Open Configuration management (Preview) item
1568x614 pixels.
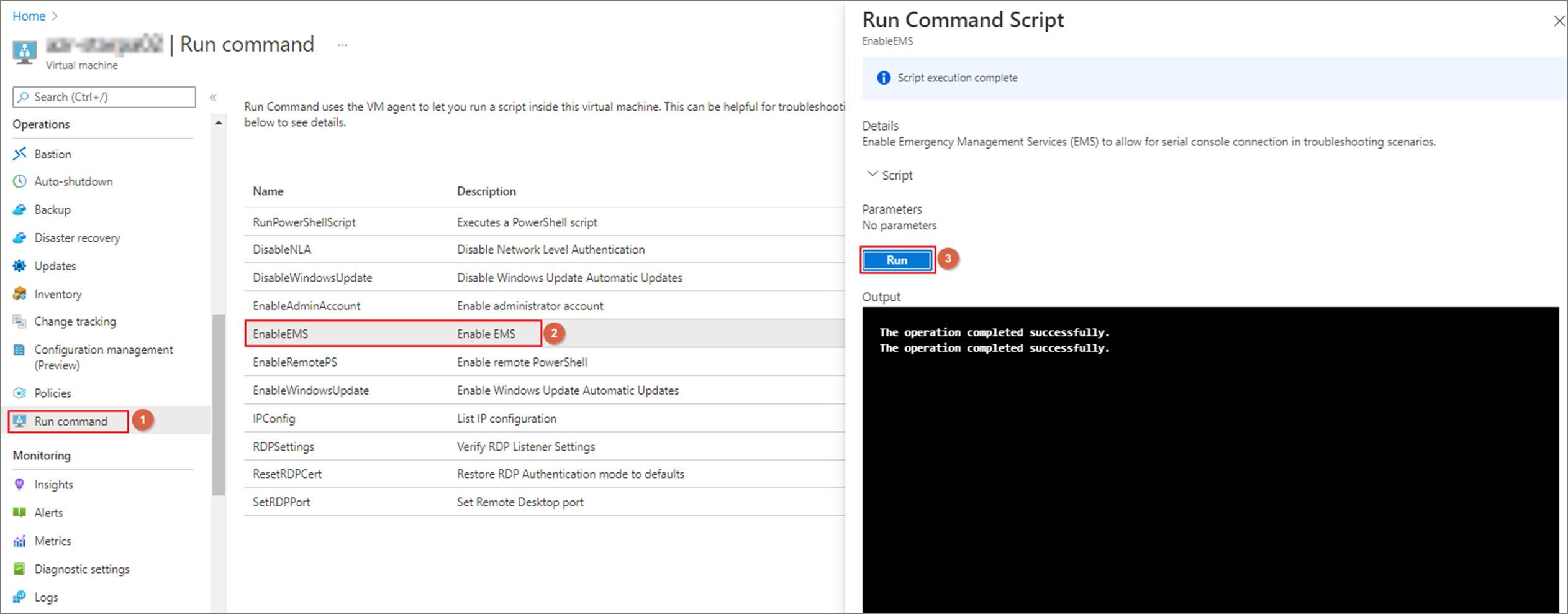click(103, 357)
